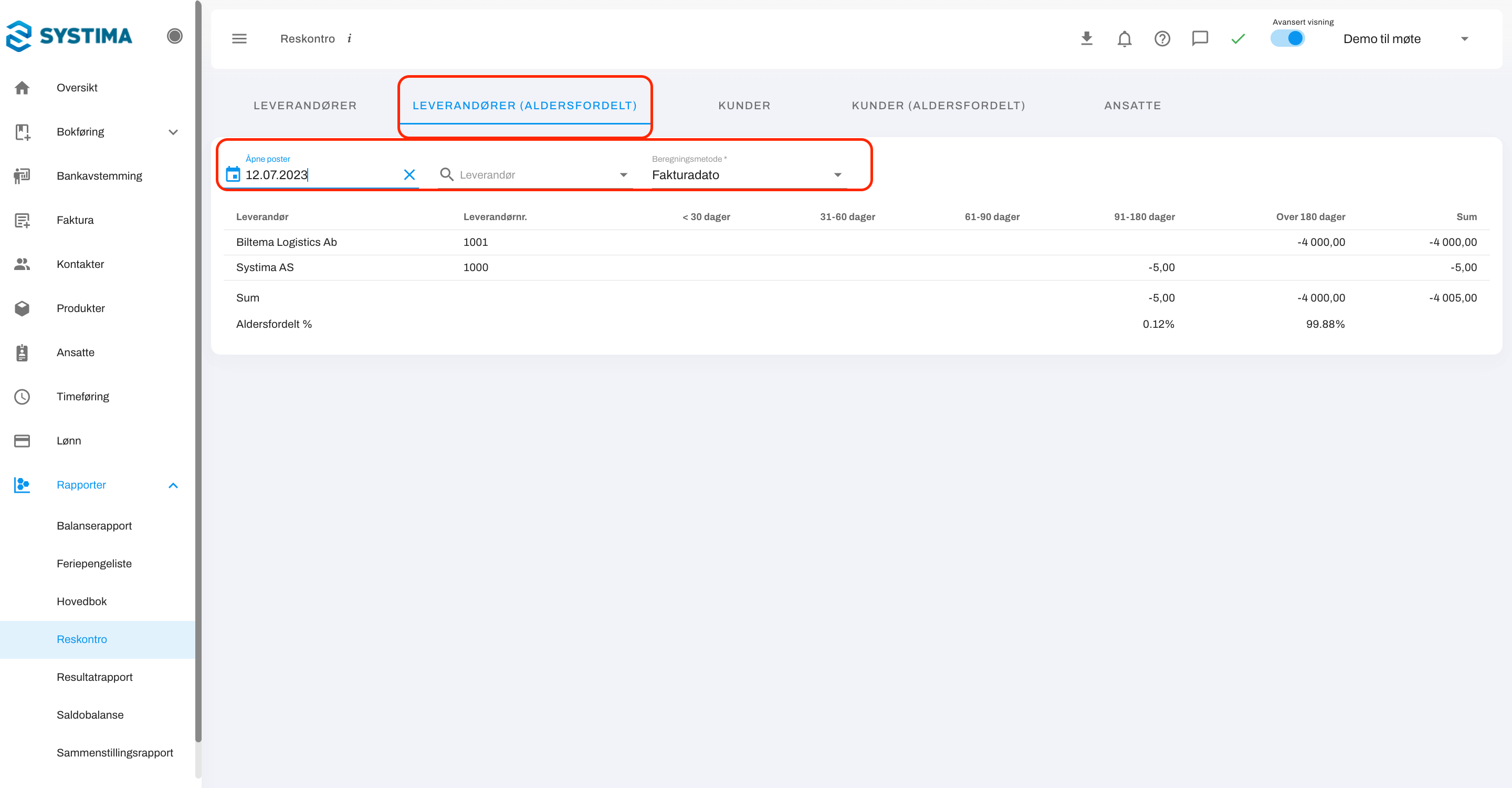Go to Bankavstemming in sidebar
The height and width of the screenshot is (788, 1512).
[x=99, y=176]
